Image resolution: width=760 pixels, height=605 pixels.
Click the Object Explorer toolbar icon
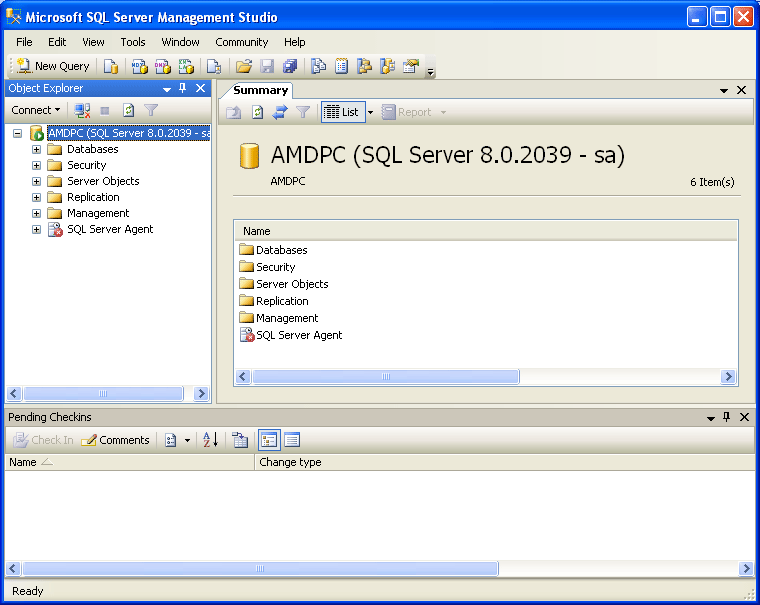click(364, 66)
